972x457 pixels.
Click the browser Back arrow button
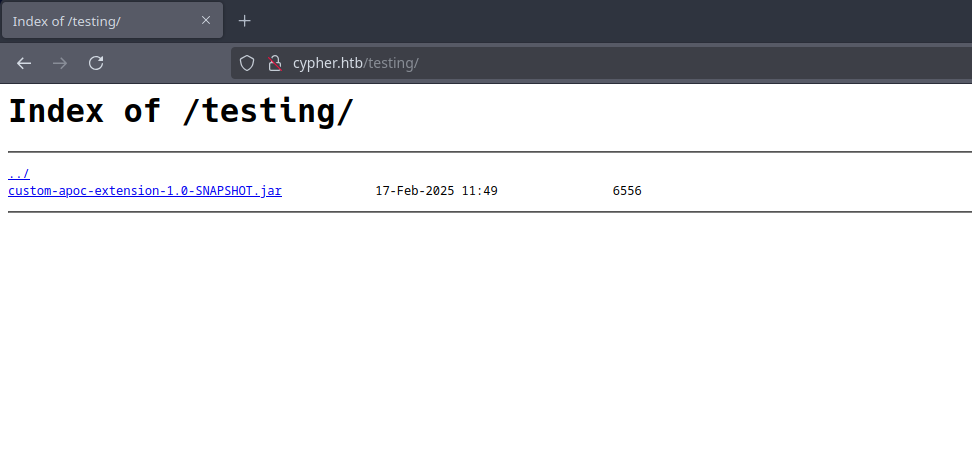click(24, 63)
